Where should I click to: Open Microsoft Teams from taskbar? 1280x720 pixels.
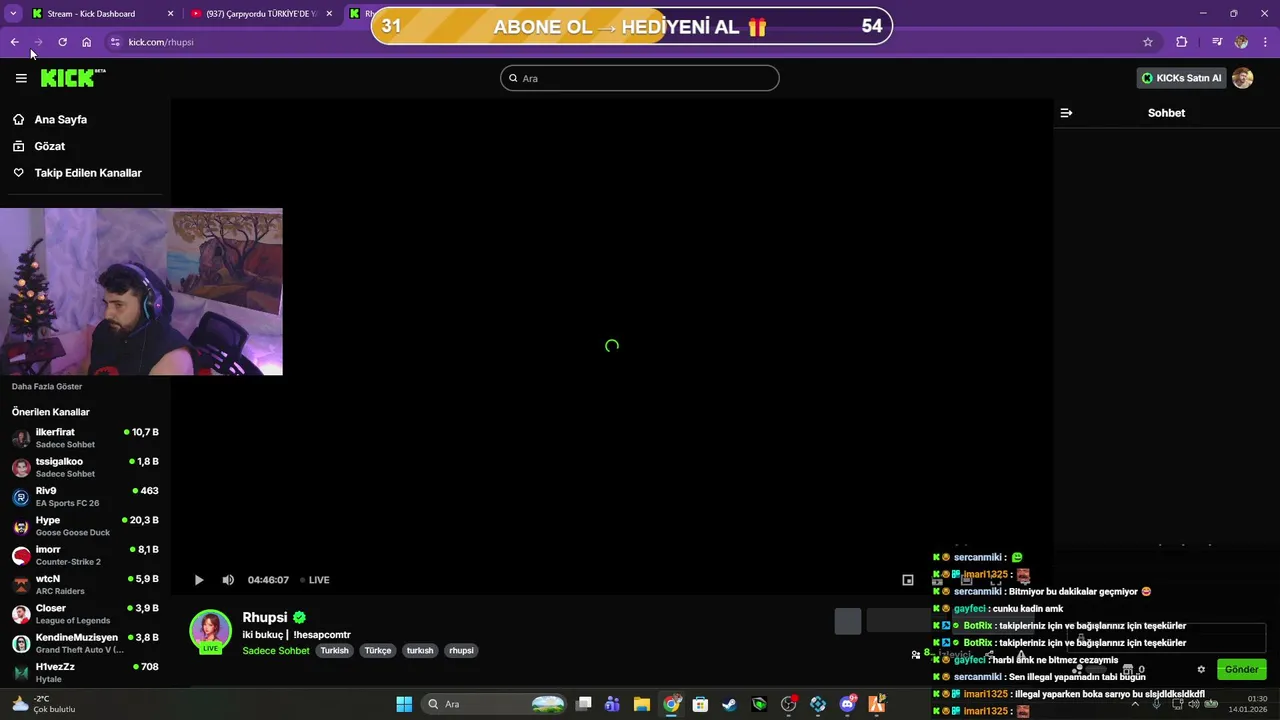tap(612, 704)
